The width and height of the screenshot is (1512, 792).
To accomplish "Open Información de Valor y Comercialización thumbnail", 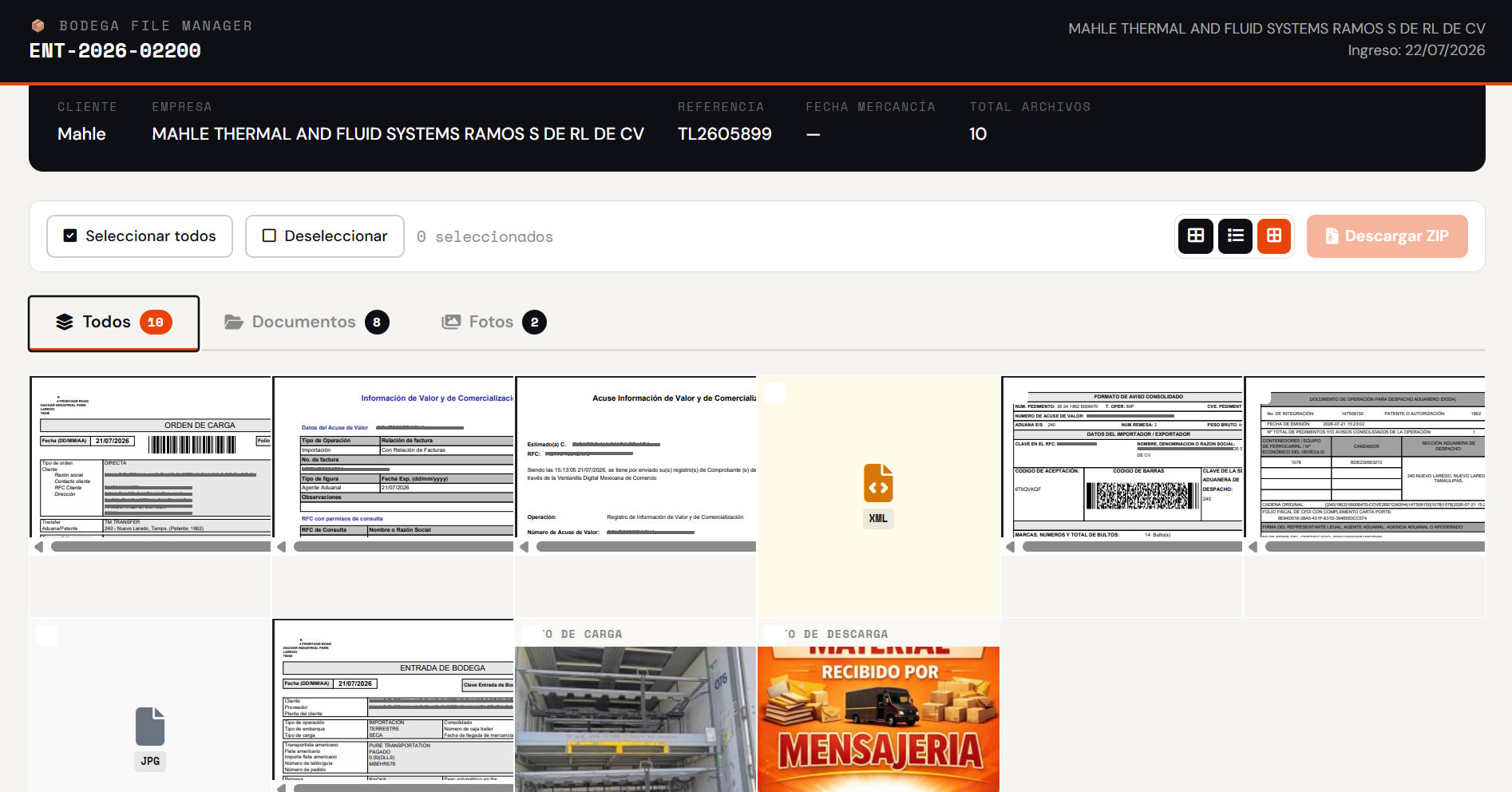I will point(394,457).
